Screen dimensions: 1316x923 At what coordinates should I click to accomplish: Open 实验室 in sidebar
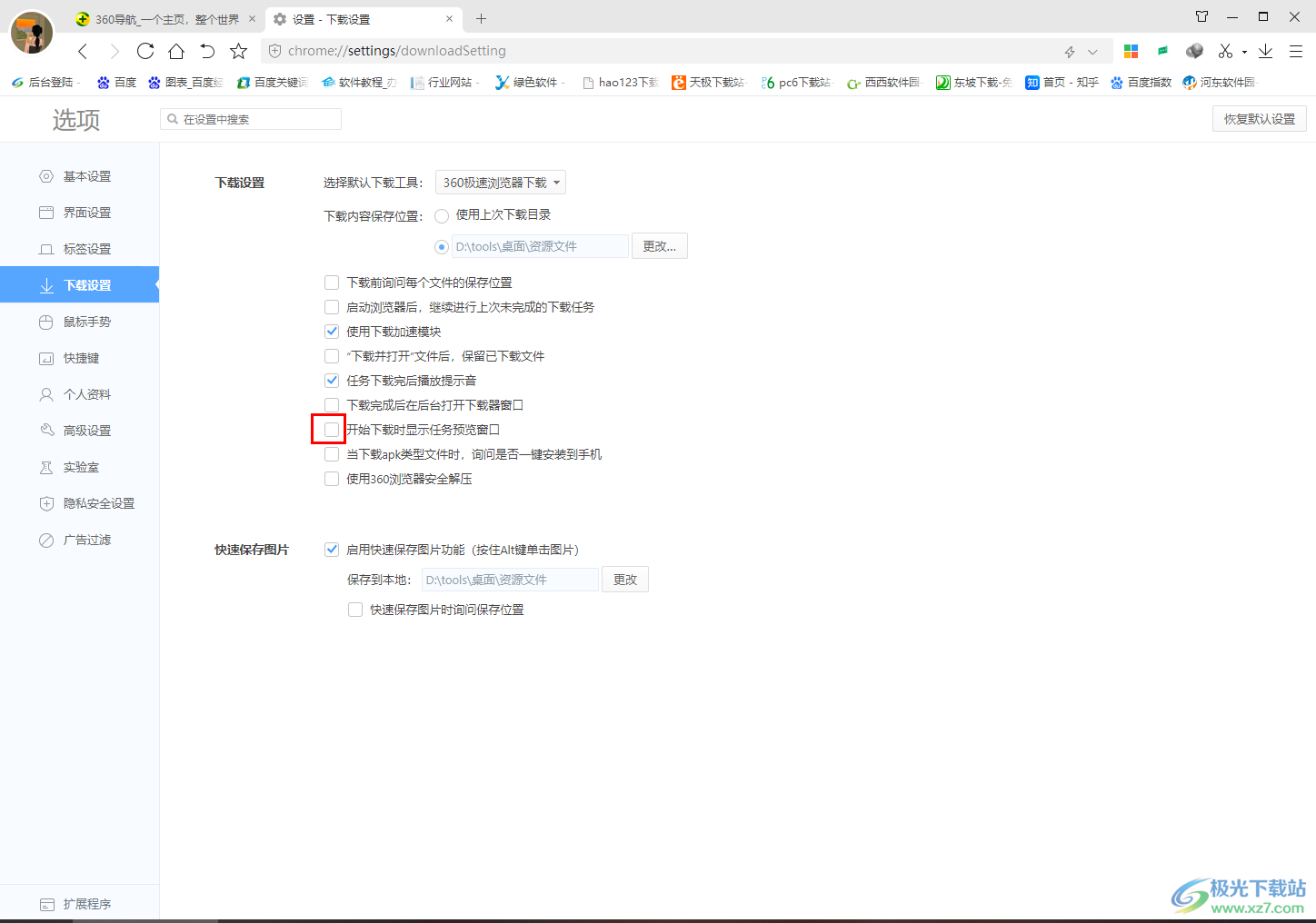(x=79, y=467)
